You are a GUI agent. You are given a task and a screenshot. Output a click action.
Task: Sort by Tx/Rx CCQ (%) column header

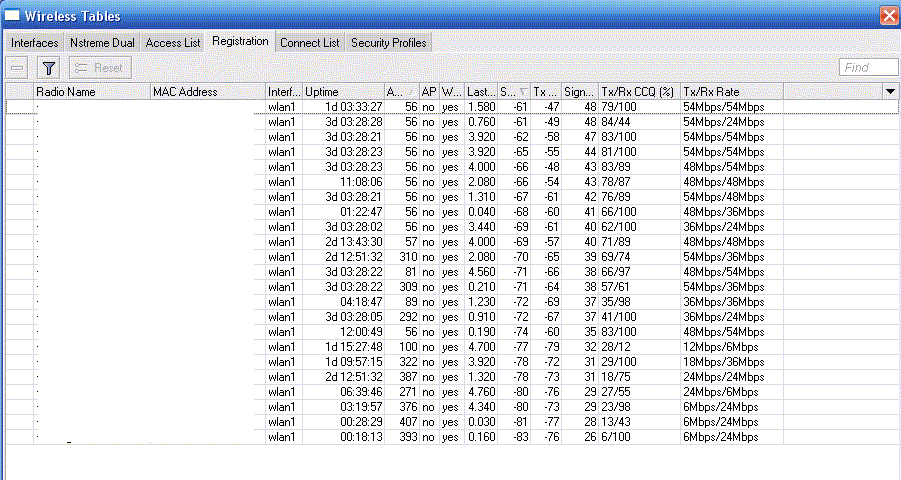pyautogui.click(x=638, y=91)
